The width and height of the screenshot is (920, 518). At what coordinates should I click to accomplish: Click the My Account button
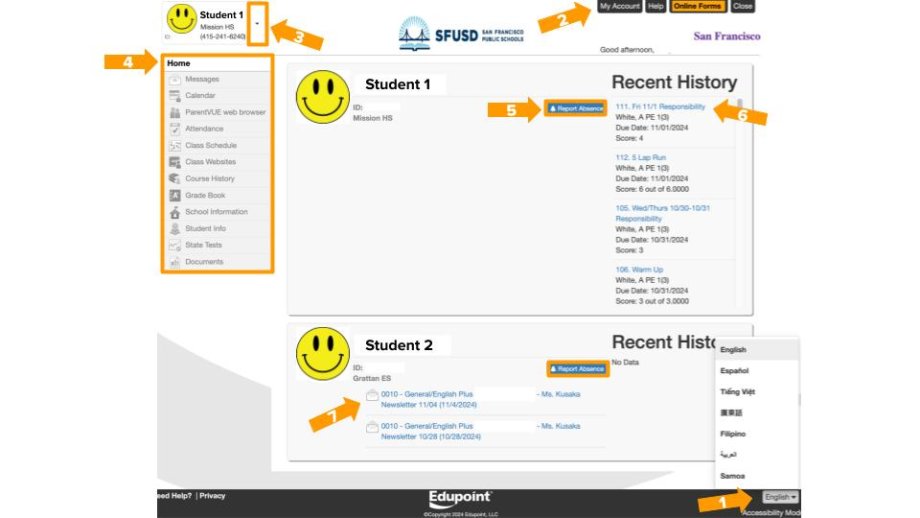click(x=619, y=6)
